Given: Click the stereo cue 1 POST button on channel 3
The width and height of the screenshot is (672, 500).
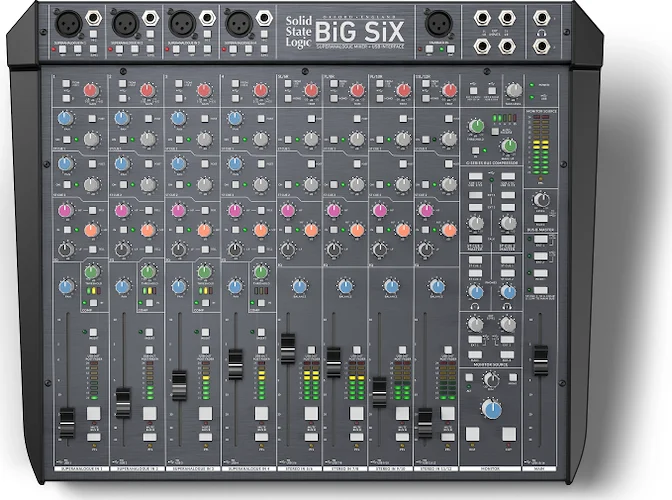Looking at the screenshot, I should (x=205, y=118).
